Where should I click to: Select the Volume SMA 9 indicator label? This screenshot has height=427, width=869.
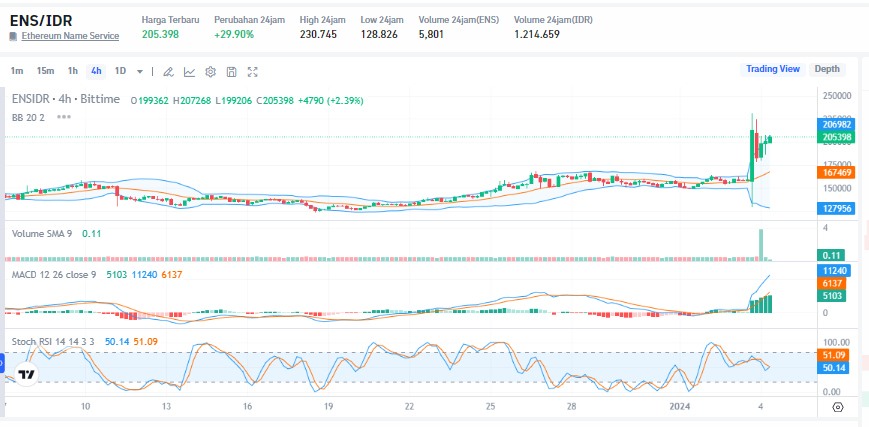[42, 234]
